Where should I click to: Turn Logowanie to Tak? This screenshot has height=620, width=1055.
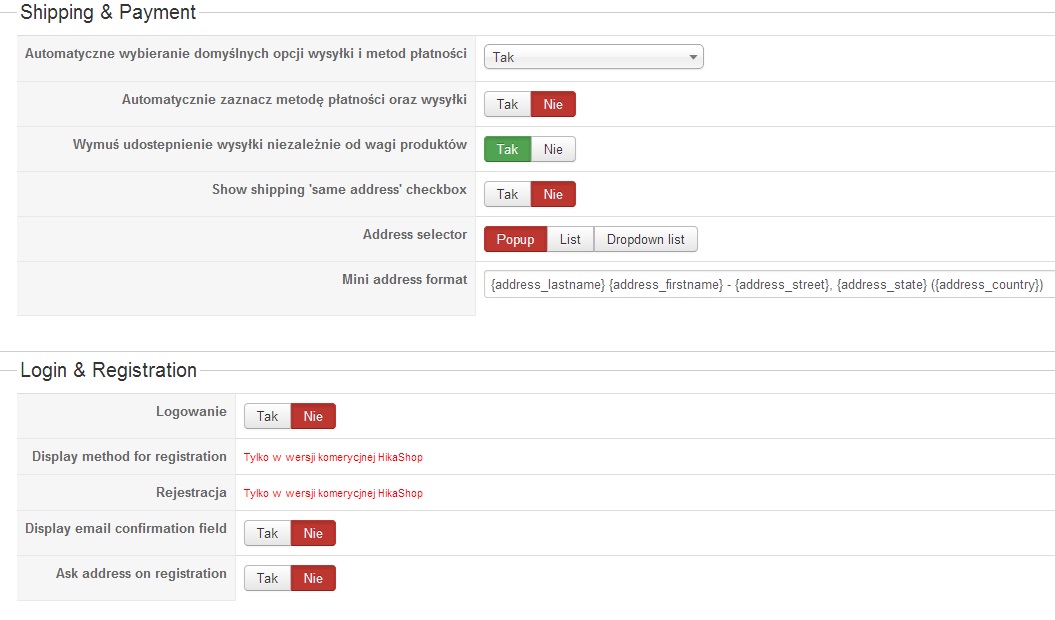267,417
